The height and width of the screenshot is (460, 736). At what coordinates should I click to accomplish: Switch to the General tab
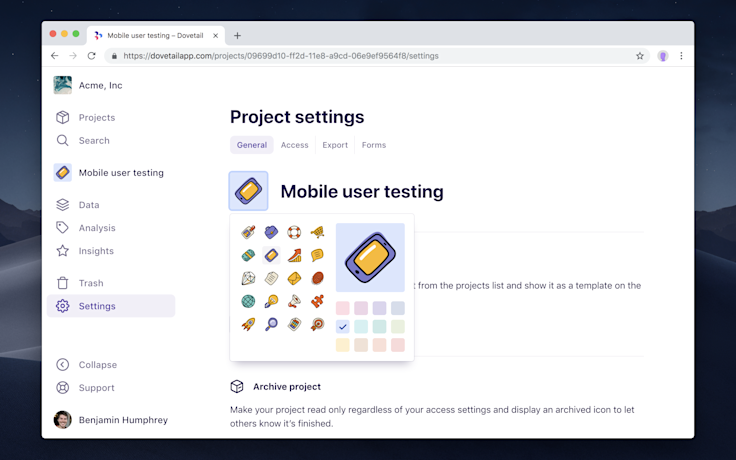coord(252,145)
